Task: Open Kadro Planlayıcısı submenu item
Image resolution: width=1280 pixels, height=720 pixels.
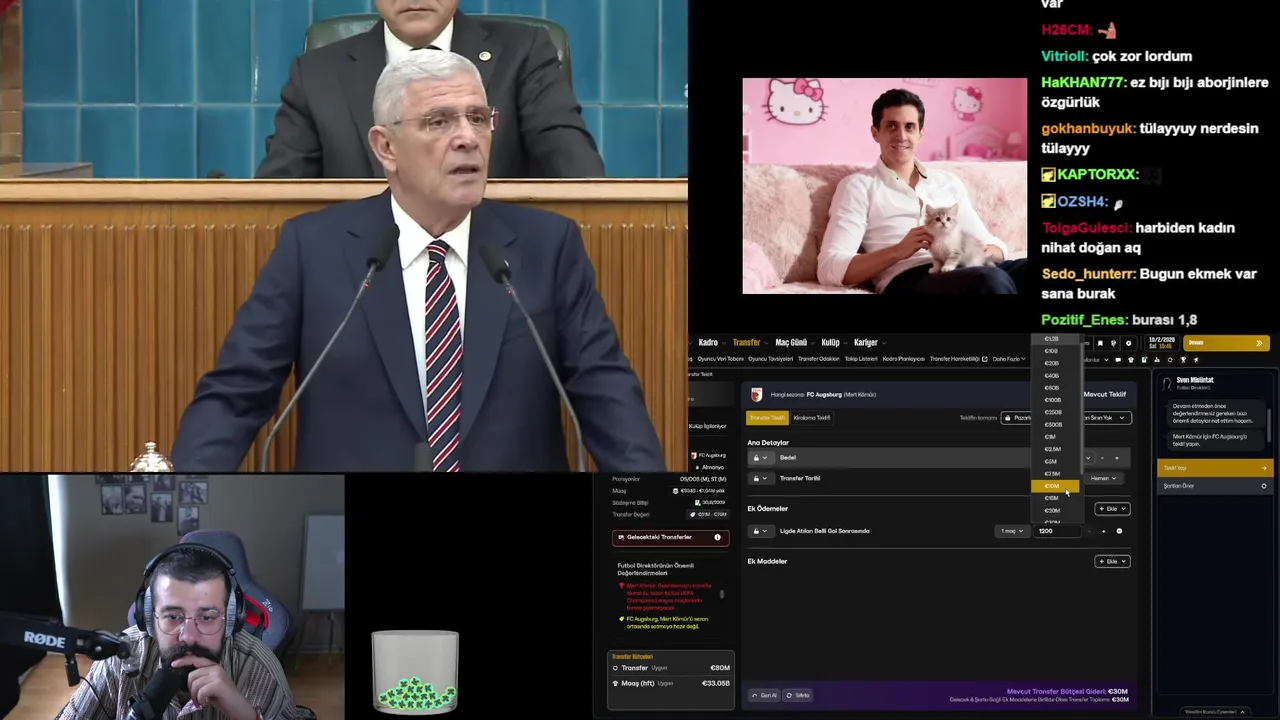Action: (x=903, y=359)
